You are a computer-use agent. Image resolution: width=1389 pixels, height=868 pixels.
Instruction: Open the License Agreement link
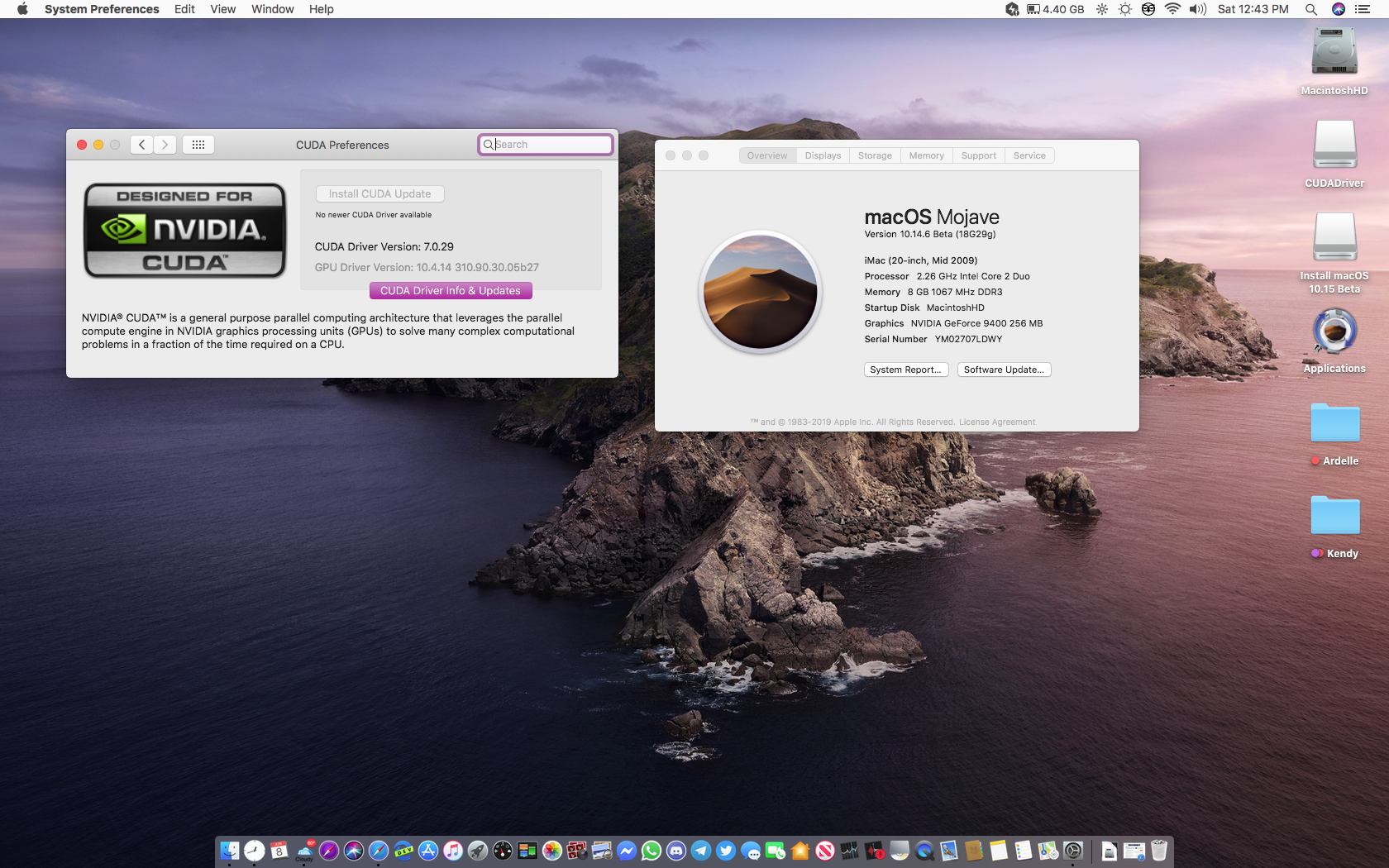pos(996,422)
